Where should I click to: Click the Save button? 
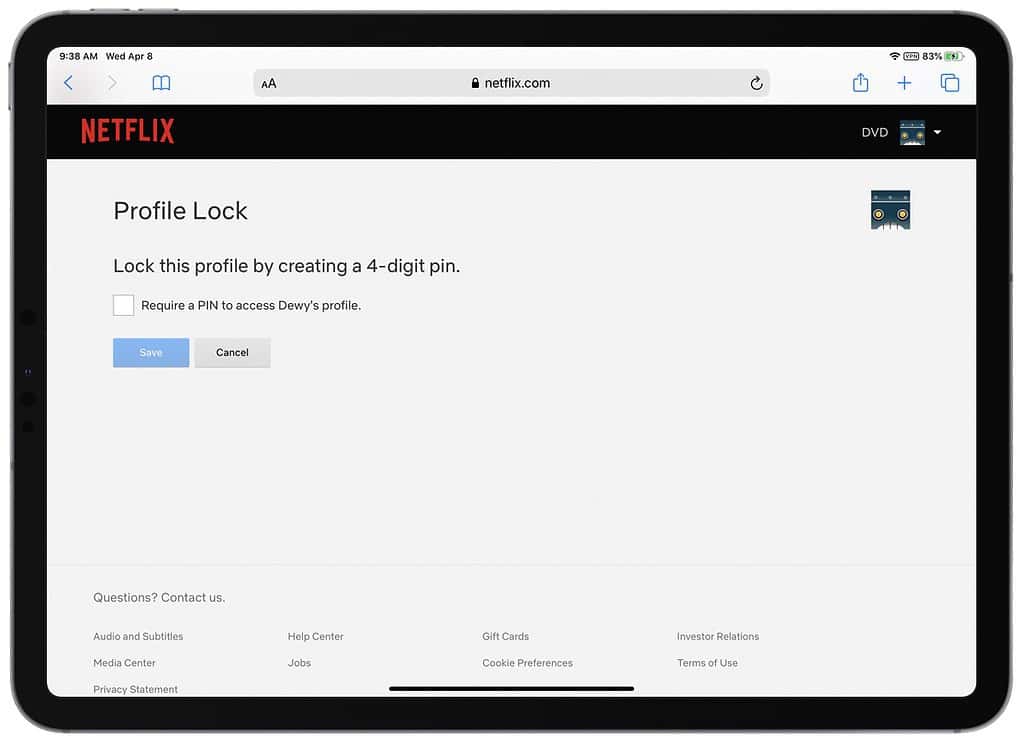click(150, 352)
